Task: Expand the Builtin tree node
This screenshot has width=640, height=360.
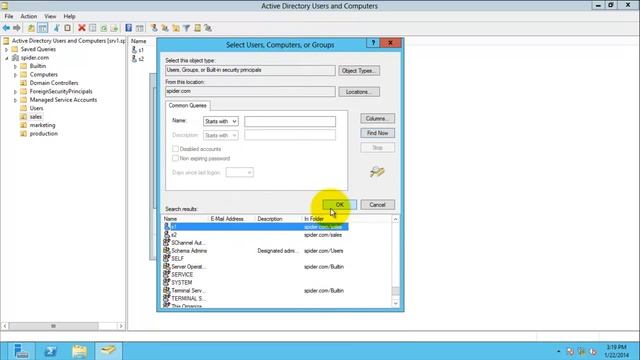Action: point(16,66)
